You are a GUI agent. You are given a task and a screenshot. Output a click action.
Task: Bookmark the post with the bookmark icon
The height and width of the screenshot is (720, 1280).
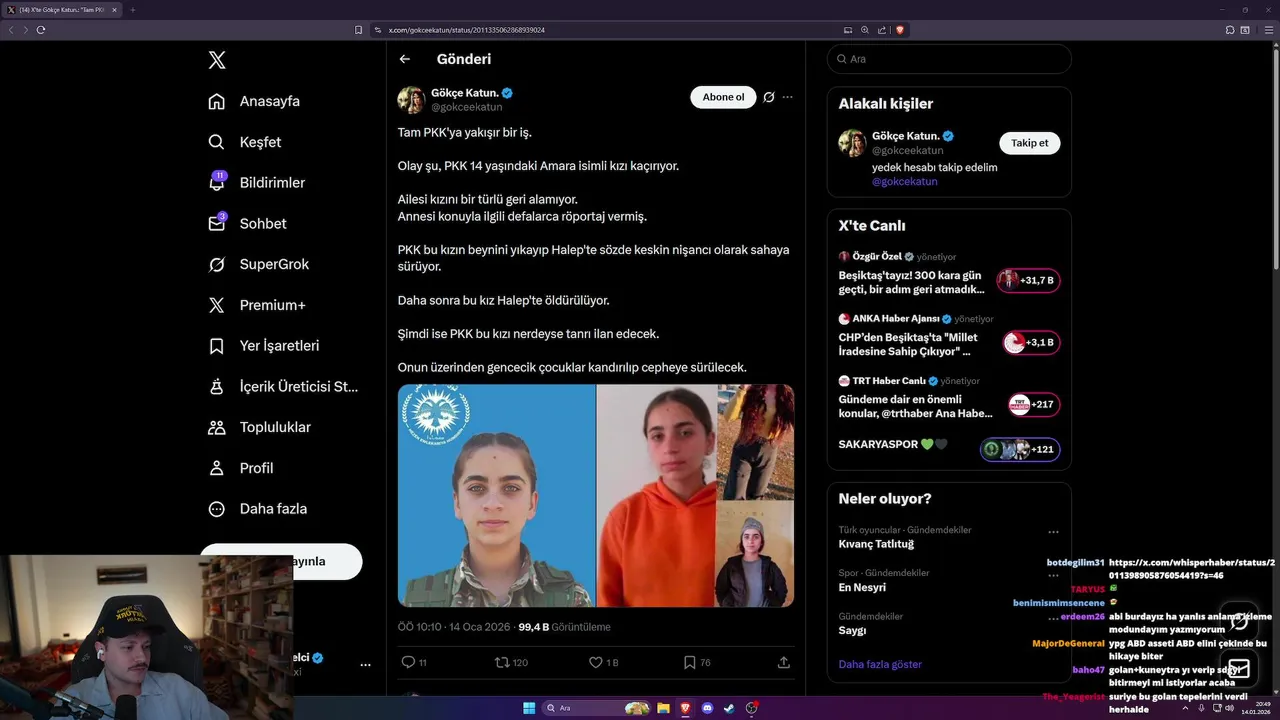coord(690,662)
